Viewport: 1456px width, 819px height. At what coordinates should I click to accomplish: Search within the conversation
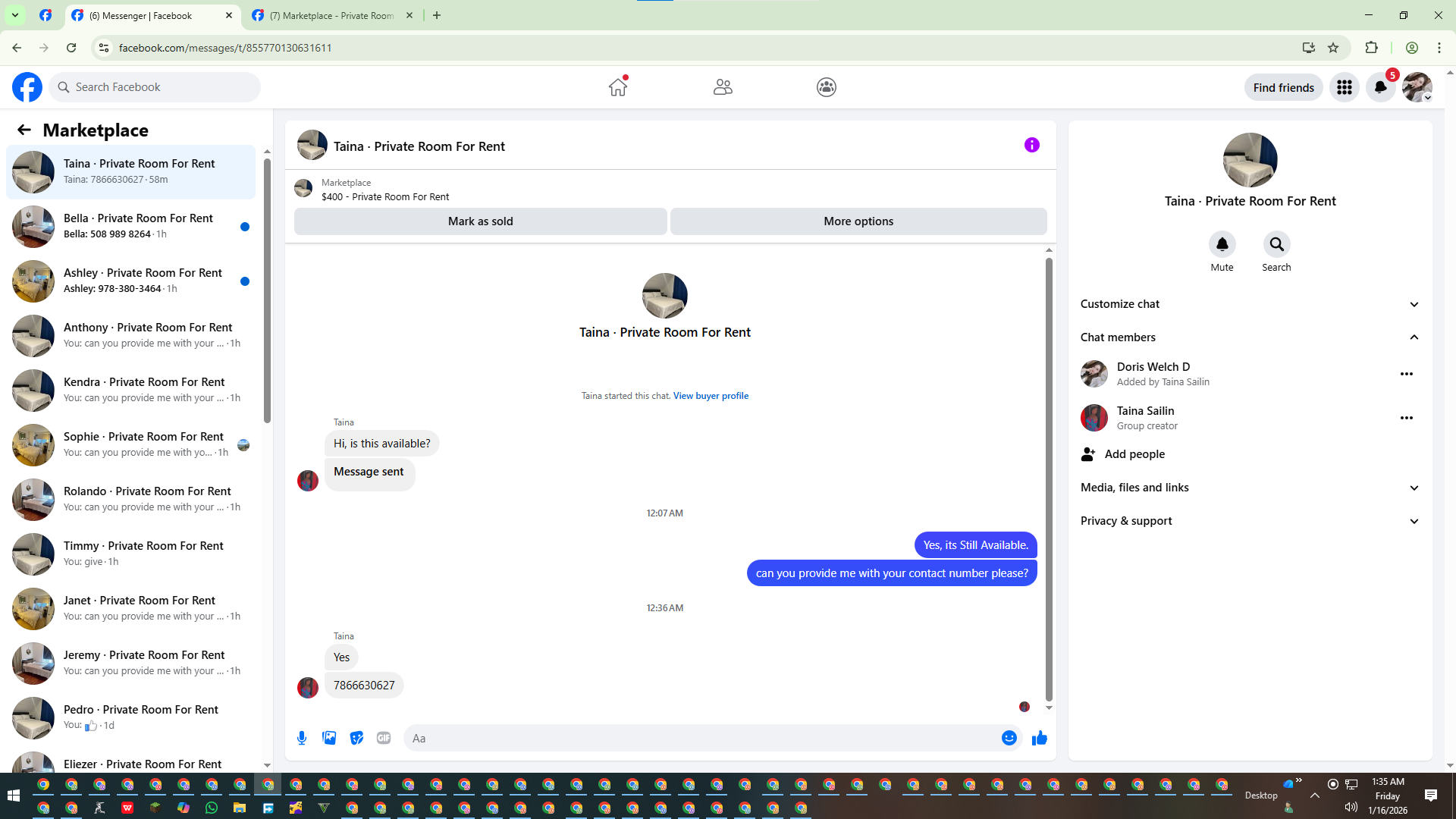(x=1276, y=245)
